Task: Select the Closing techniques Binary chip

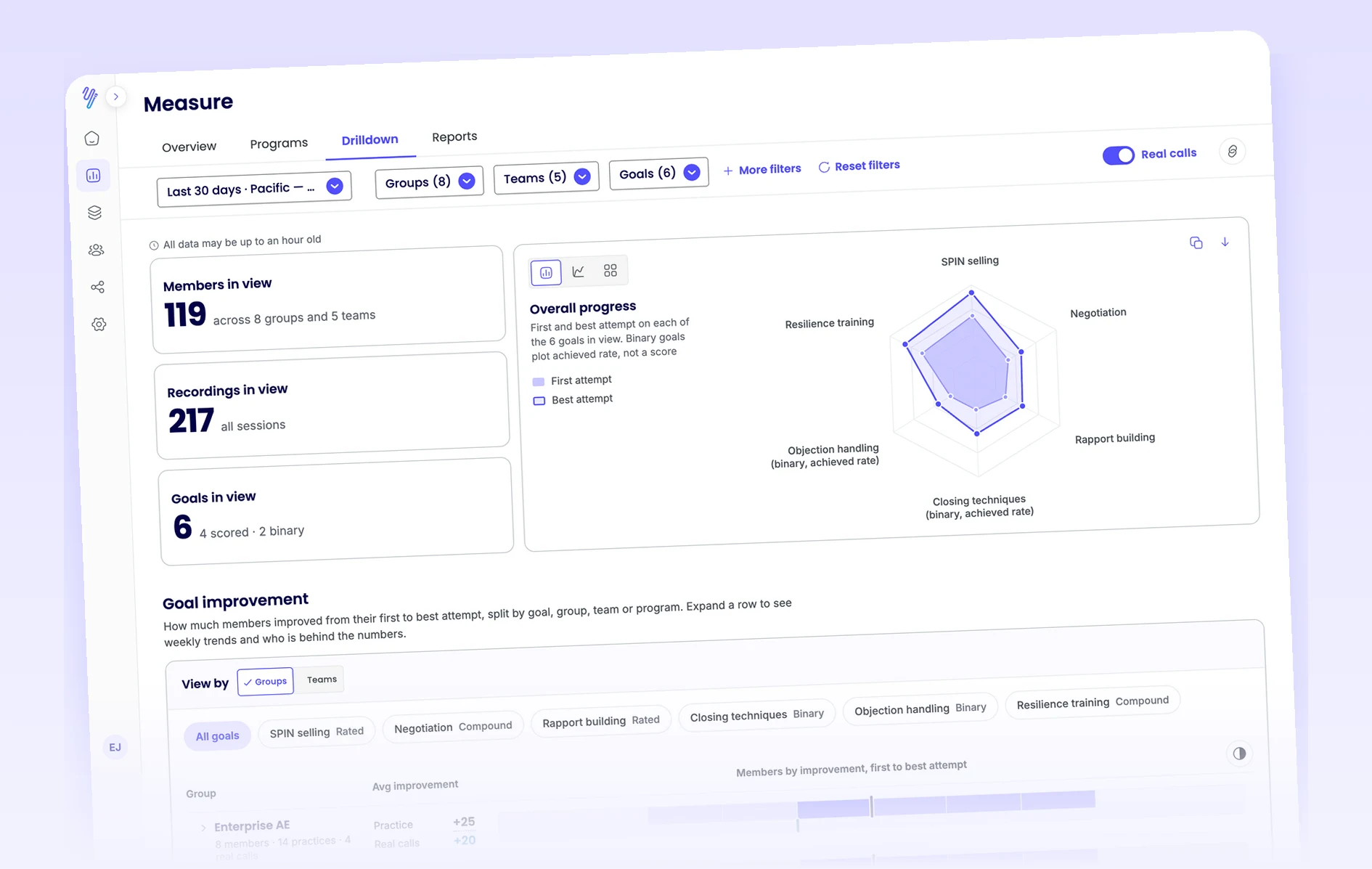Action: [x=756, y=715]
